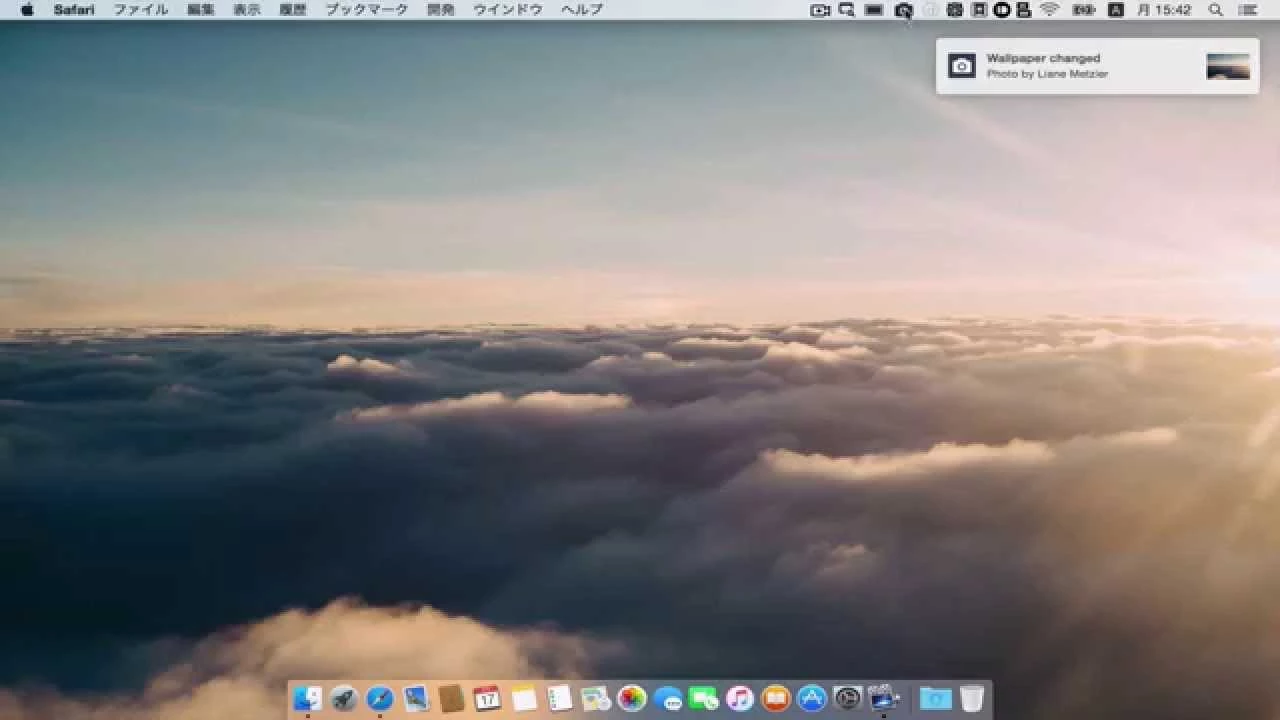Open FaceTime green icon in Dock

coord(703,698)
